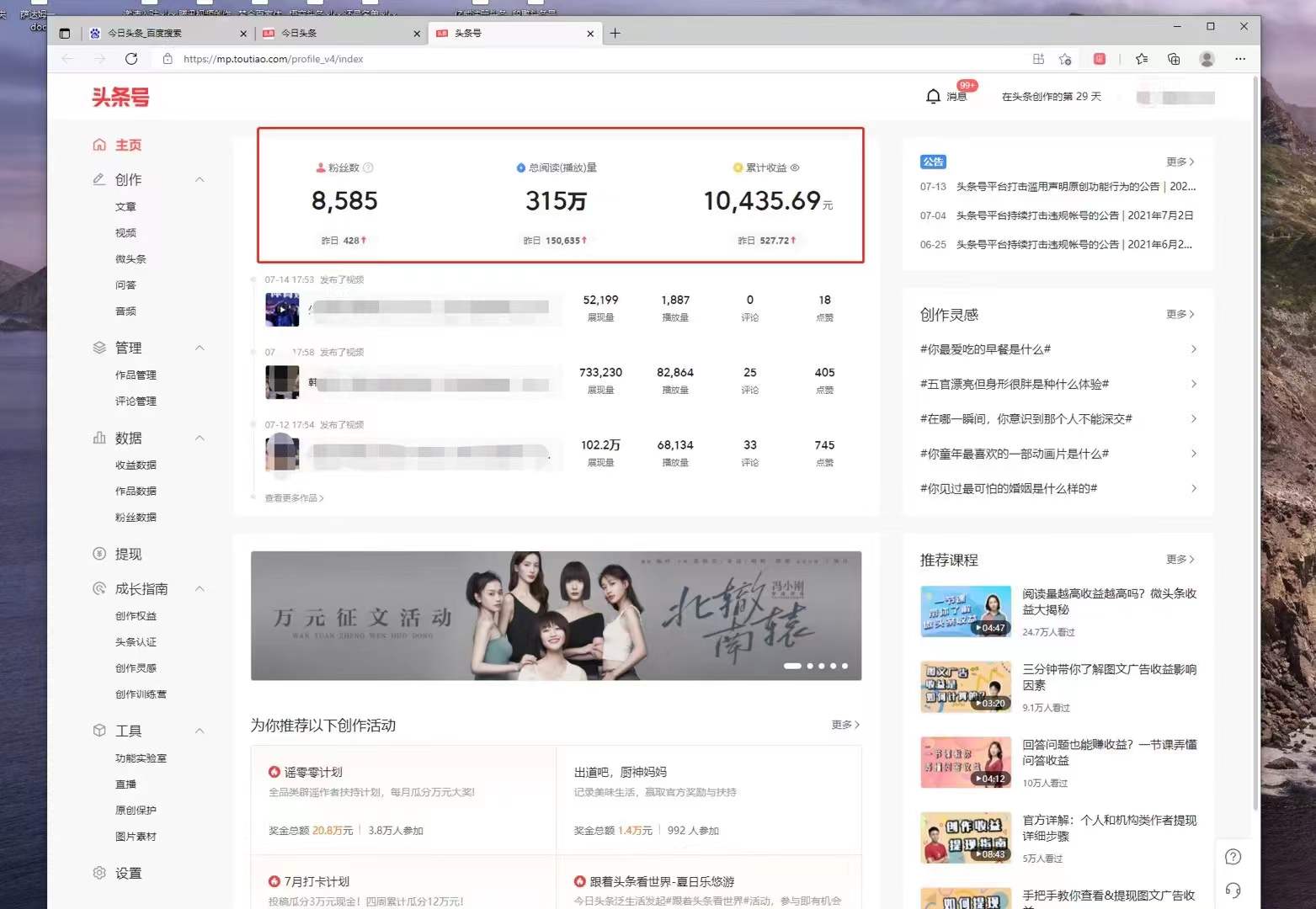Viewport: 1316px width, 909px height.
Task: Click the 提现 coin icon in sidebar
Action: (99, 554)
